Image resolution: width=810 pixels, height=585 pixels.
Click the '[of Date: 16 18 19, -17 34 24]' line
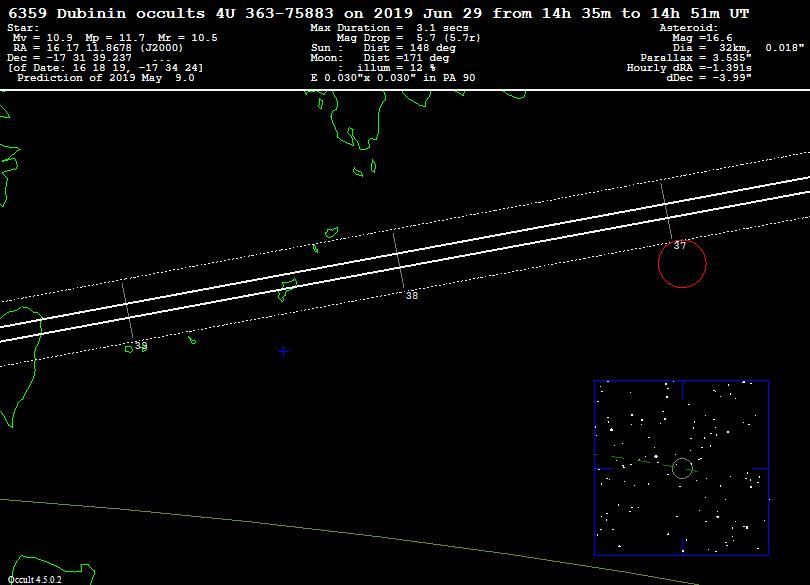pos(105,68)
